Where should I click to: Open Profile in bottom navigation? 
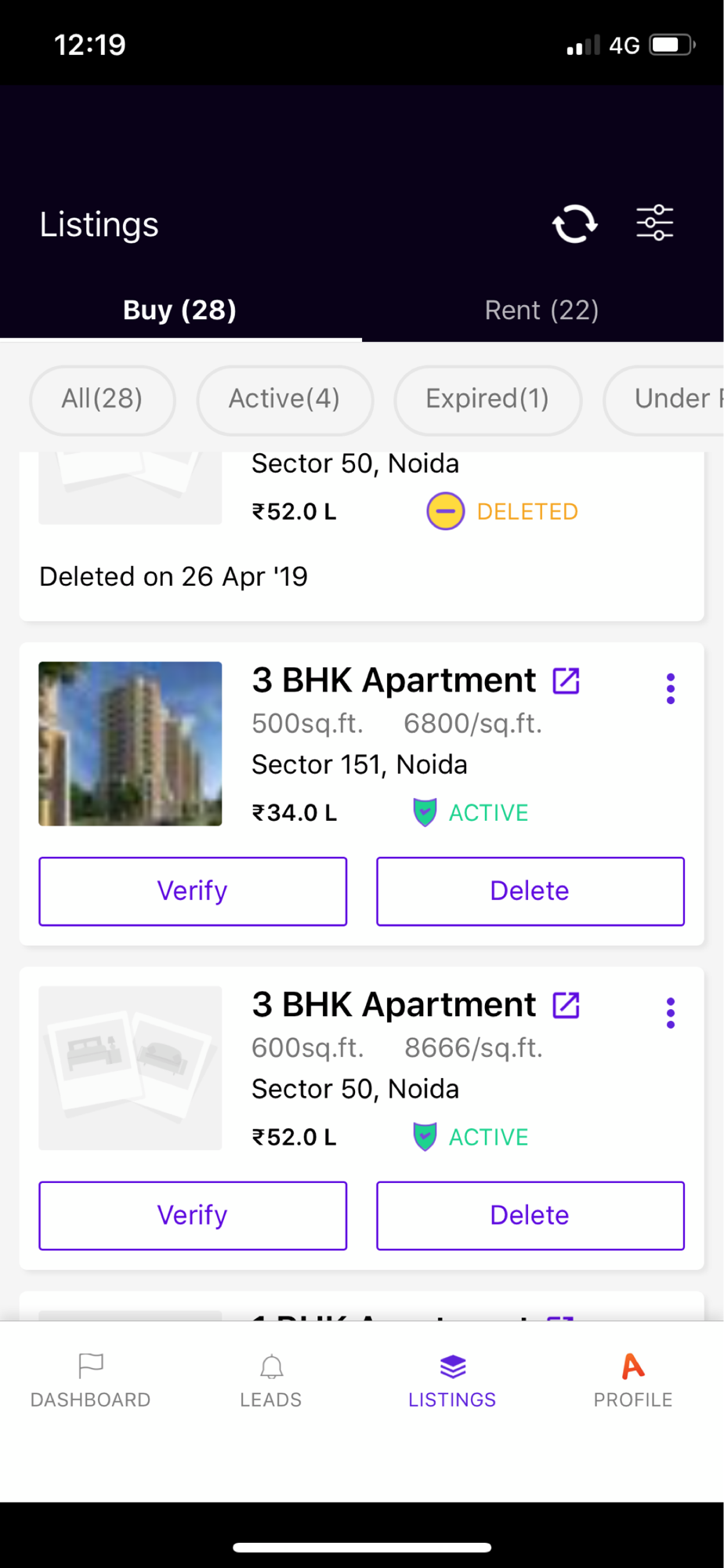[633, 1381]
